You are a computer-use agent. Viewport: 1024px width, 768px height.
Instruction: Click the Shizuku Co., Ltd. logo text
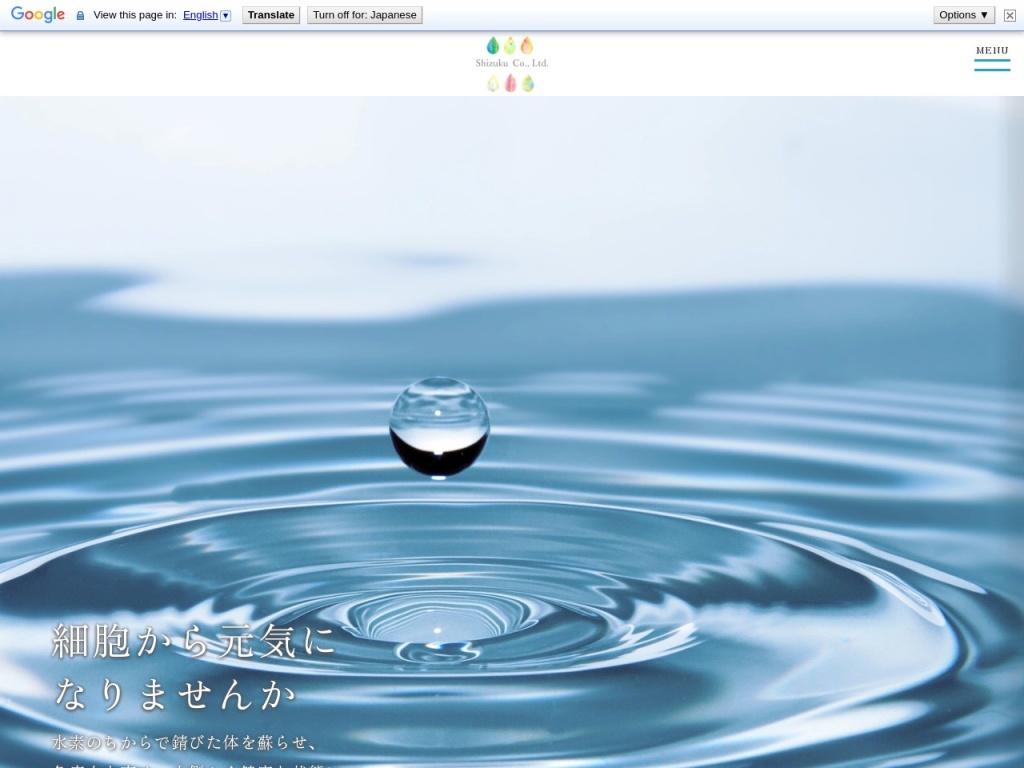[x=512, y=63]
